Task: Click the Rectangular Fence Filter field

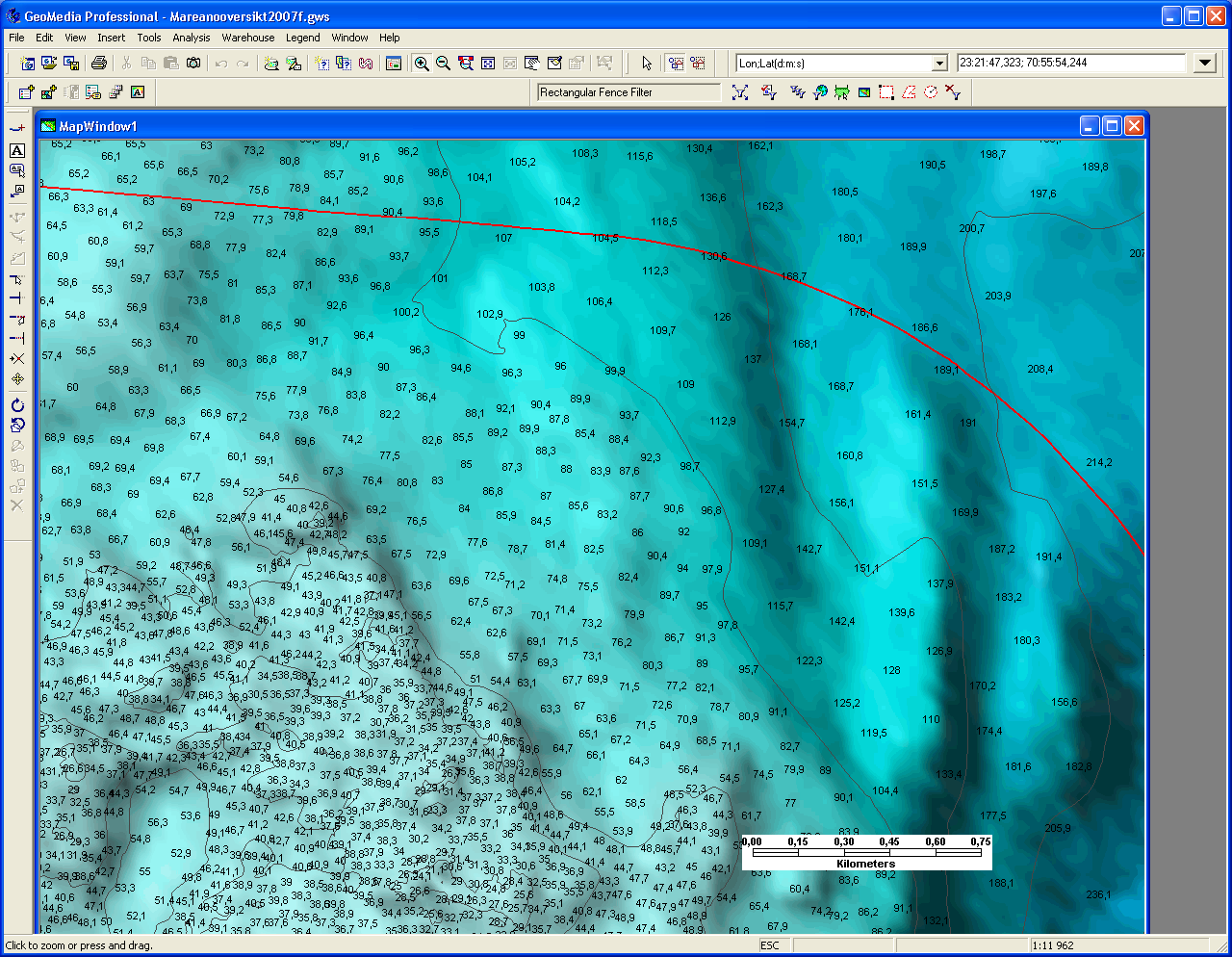Action: pos(628,92)
